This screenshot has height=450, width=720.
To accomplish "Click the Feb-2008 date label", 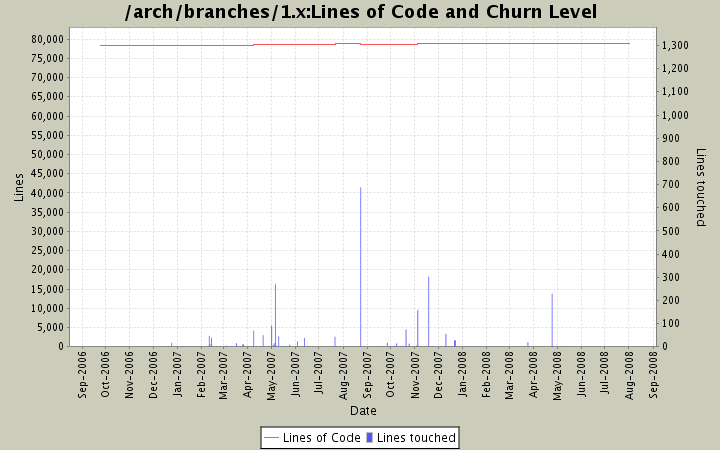I will point(485,374).
